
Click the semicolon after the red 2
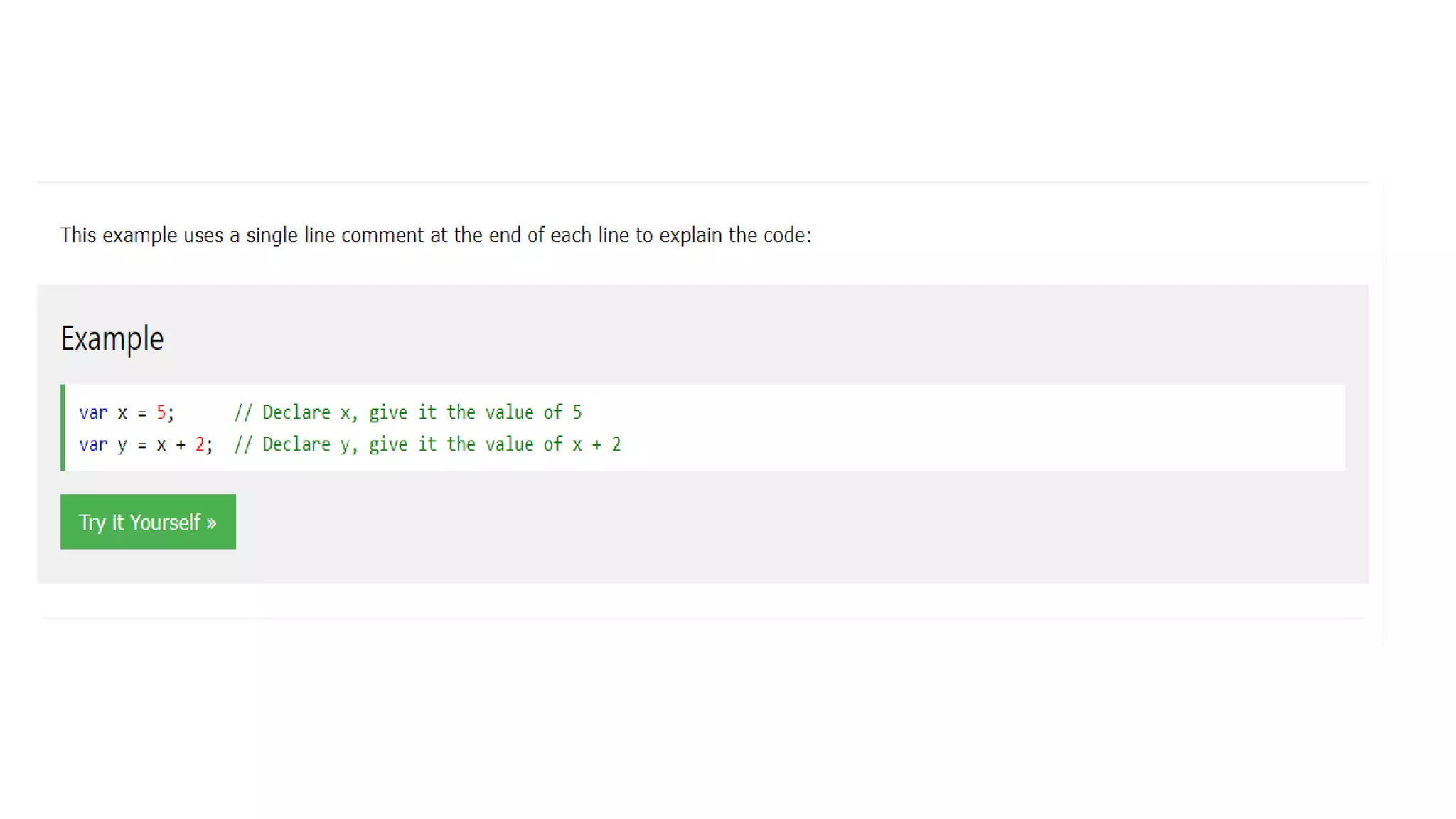(x=210, y=446)
